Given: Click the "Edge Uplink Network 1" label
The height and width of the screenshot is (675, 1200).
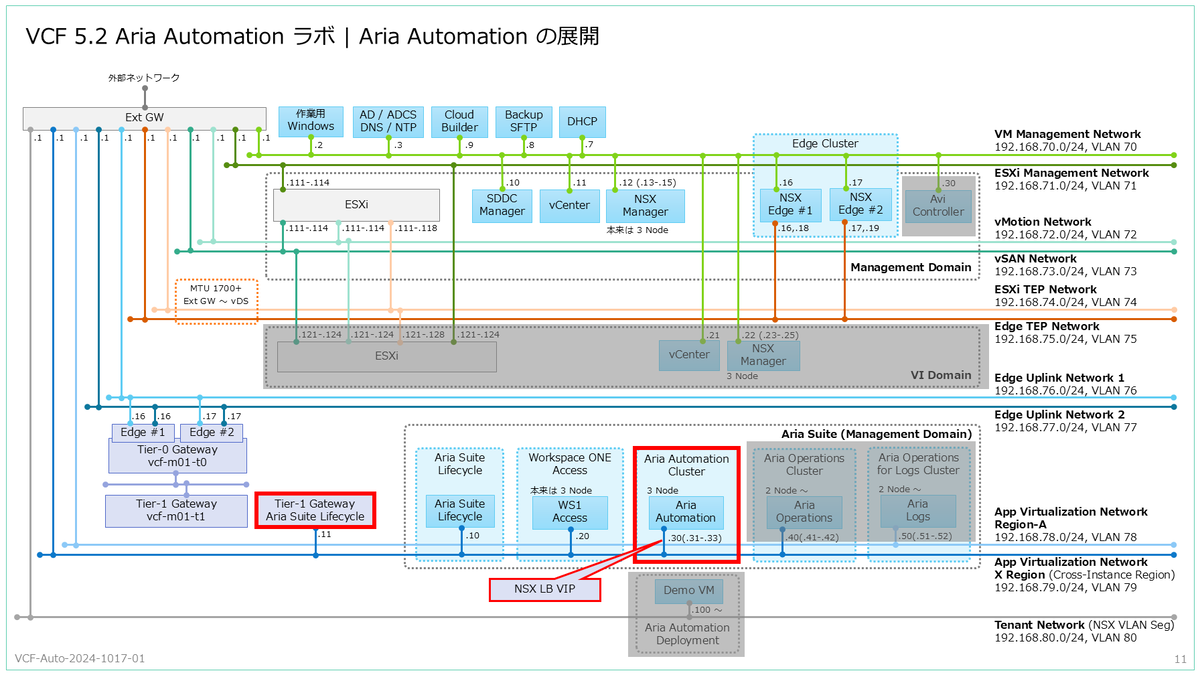Looking at the screenshot, I should pyautogui.click(x=1059, y=377).
